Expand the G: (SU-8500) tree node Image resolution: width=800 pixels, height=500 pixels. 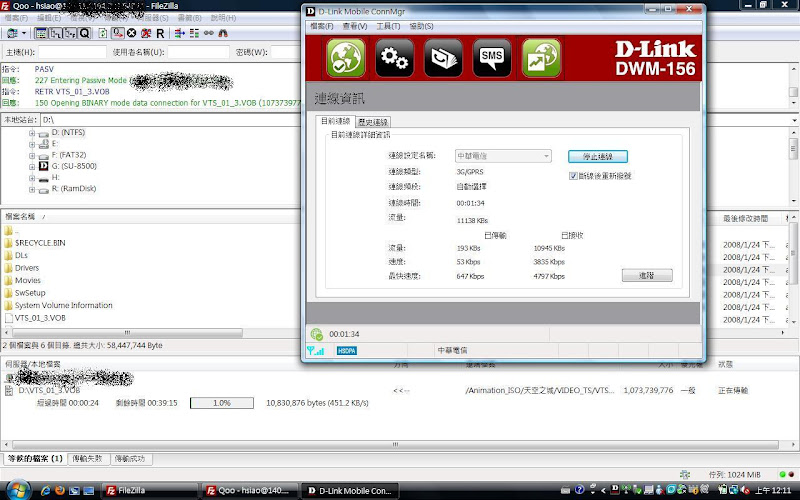click(32, 166)
